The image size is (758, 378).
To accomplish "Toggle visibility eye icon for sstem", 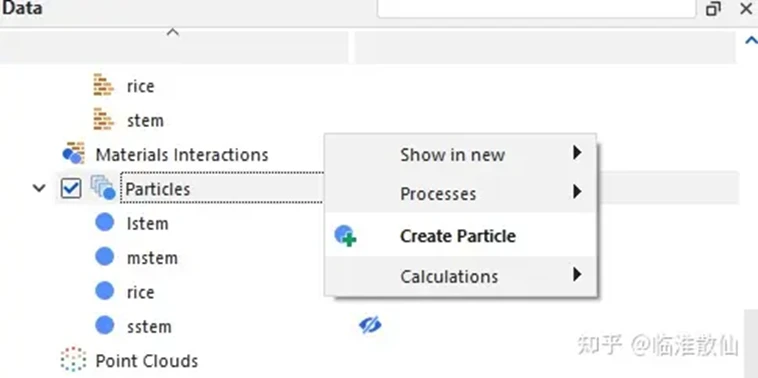I will click(370, 325).
